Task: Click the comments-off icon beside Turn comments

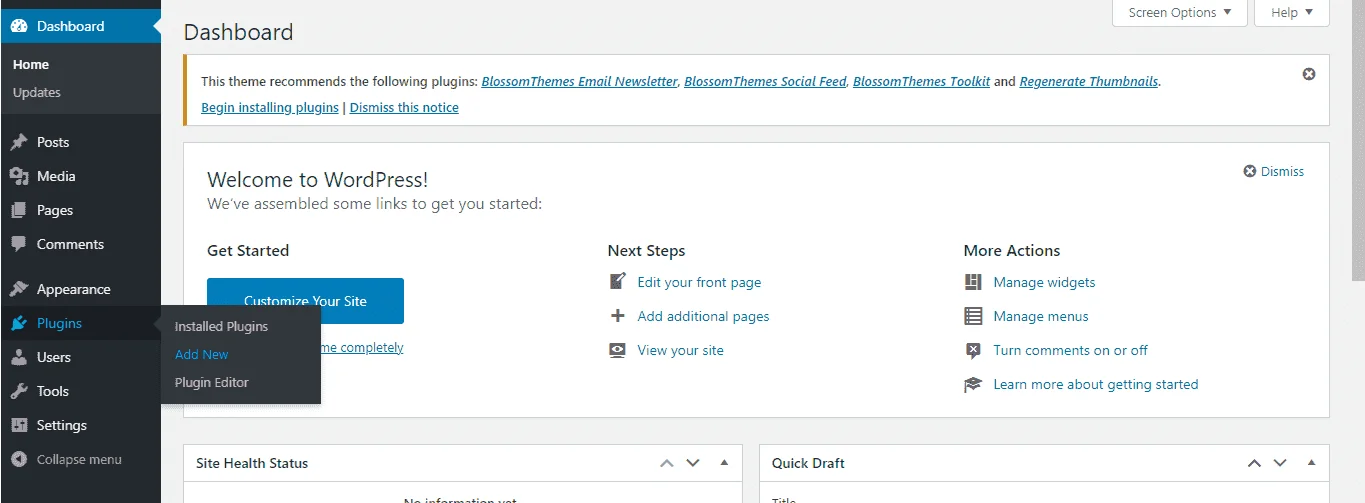Action: click(x=973, y=350)
